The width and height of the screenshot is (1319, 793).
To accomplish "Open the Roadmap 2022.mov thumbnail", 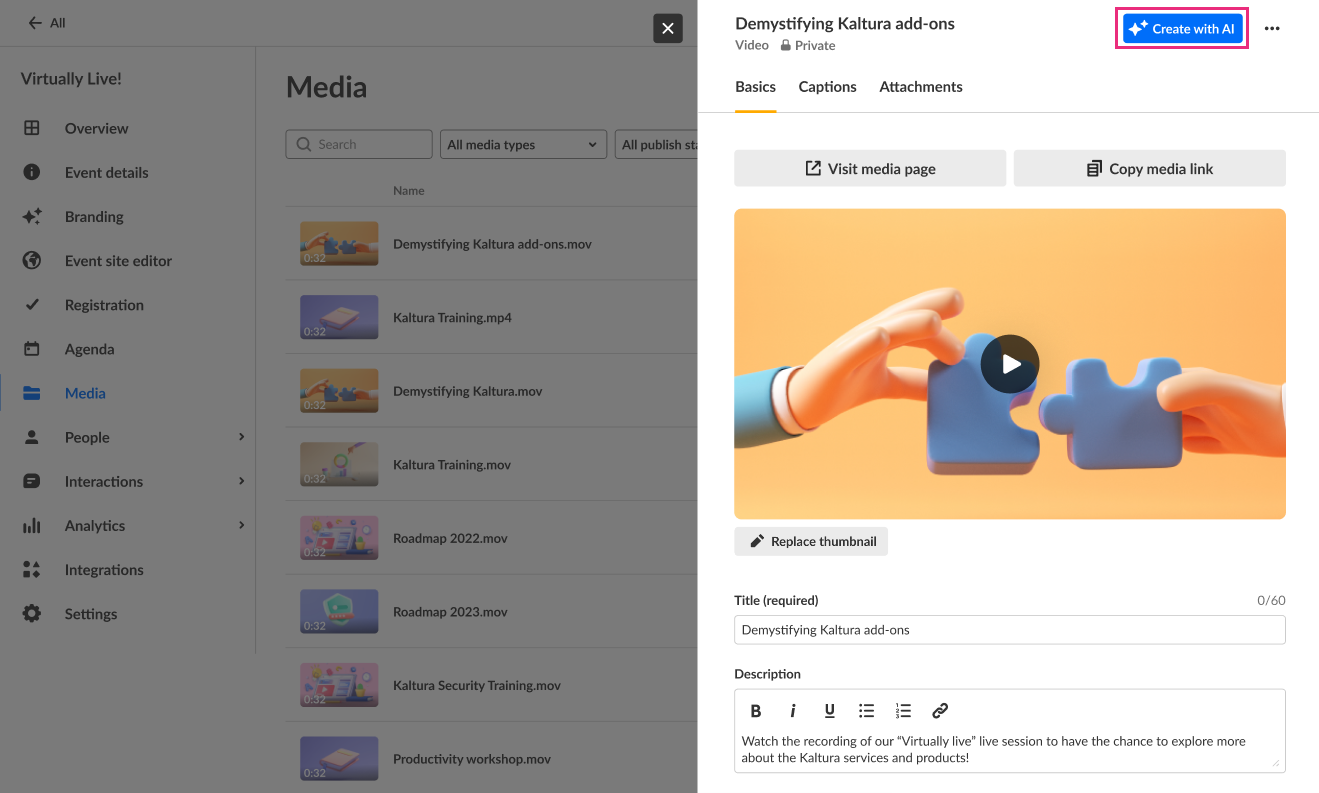I will [x=339, y=538].
